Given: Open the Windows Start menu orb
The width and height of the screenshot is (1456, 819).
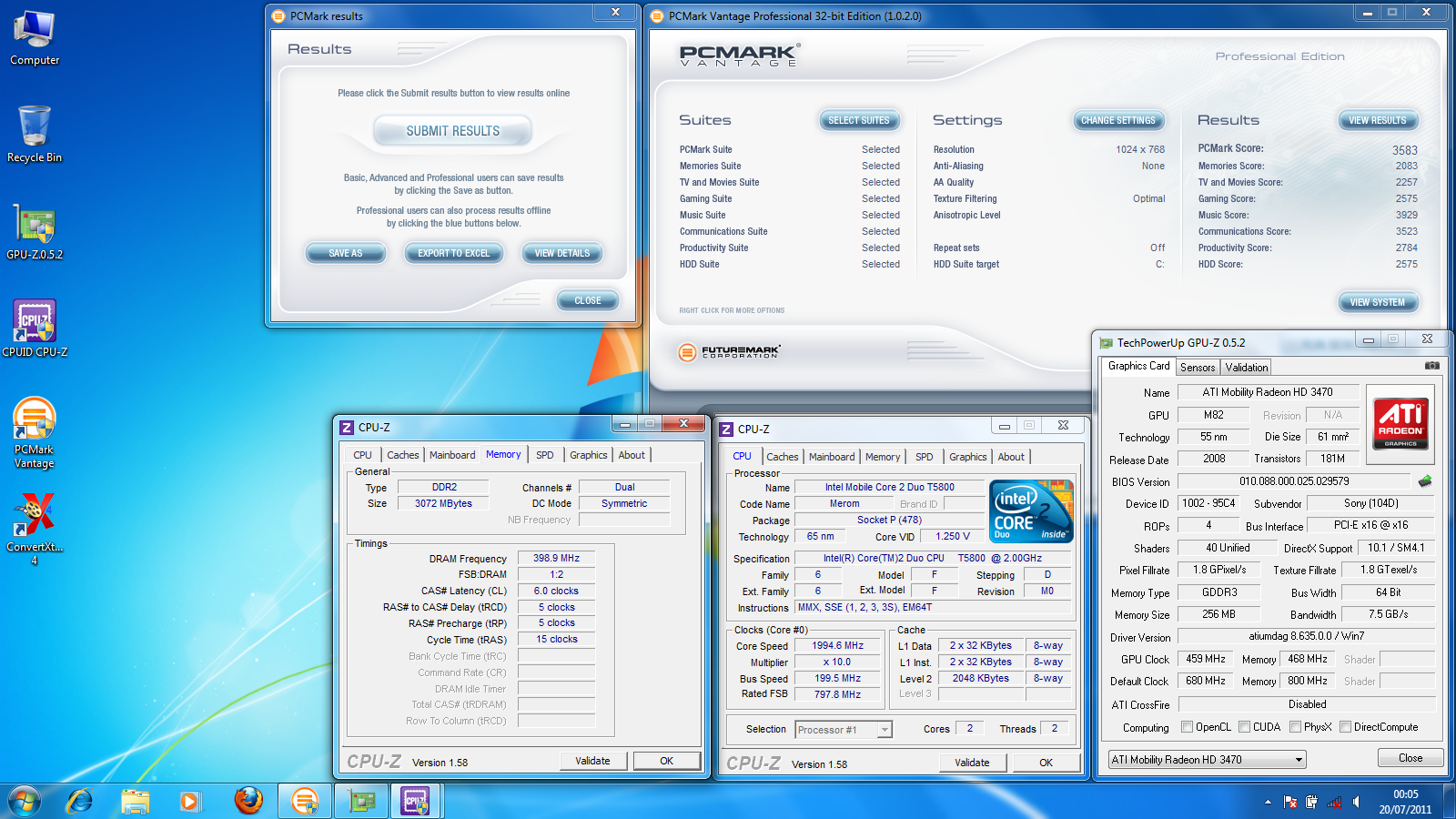Looking at the screenshot, I should pos(25,801).
